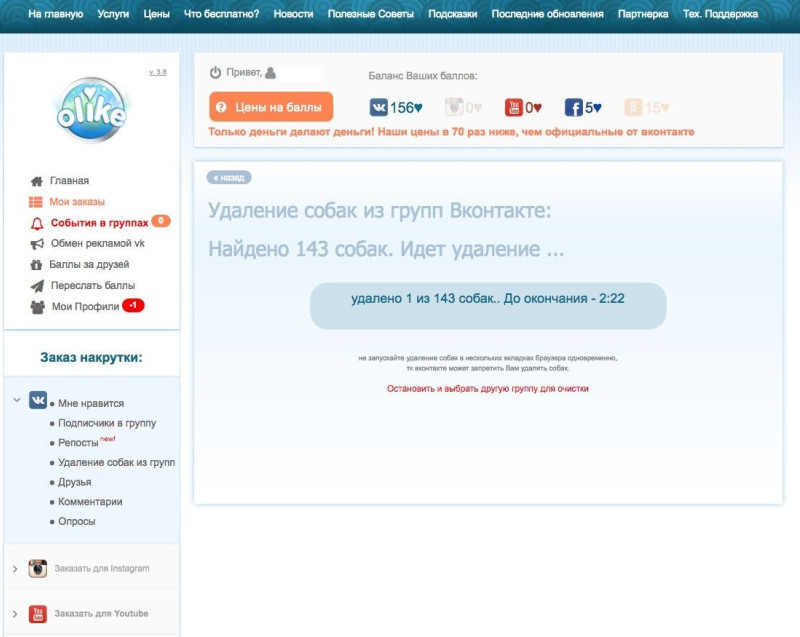Click the faded Instagram balance icon
The image size is (800, 637).
pyautogui.click(x=454, y=108)
